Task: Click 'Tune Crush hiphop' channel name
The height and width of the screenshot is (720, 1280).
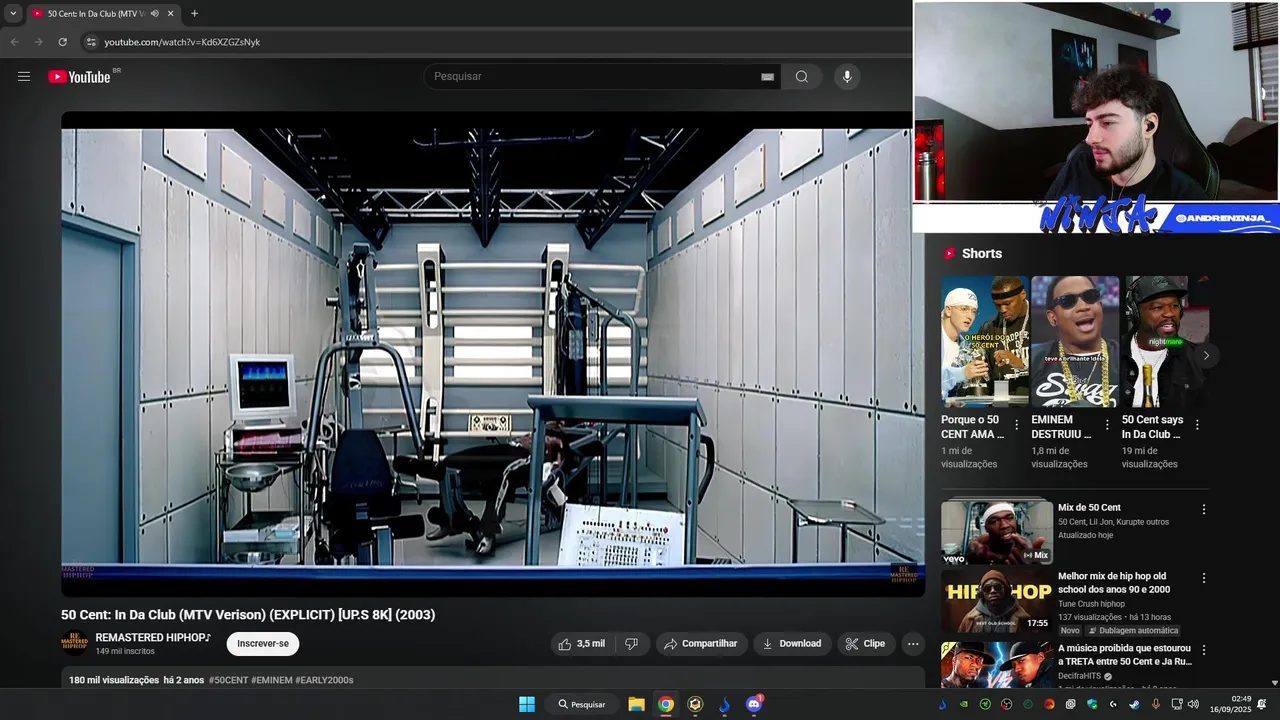Action: (x=1091, y=604)
